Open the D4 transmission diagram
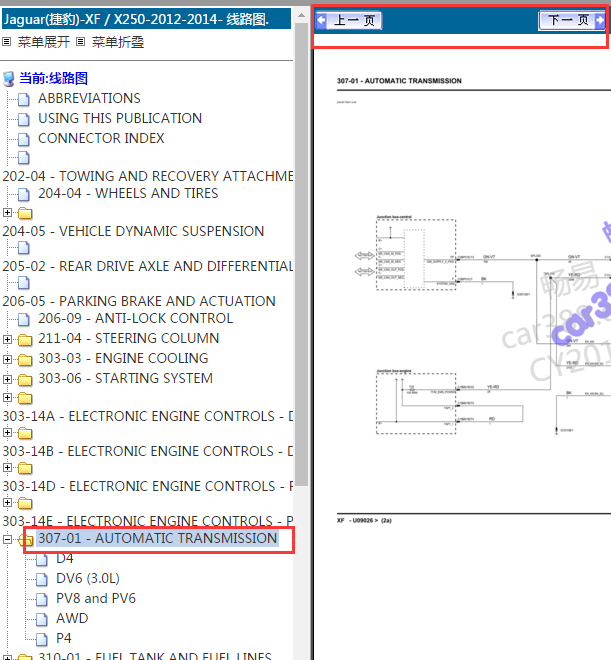The image size is (611, 660). click(x=65, y=559)
